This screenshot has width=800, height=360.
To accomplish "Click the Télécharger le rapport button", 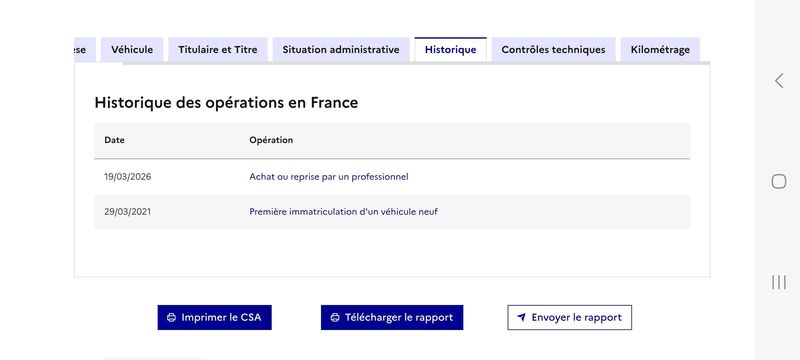I will click(x=392, y=318).
